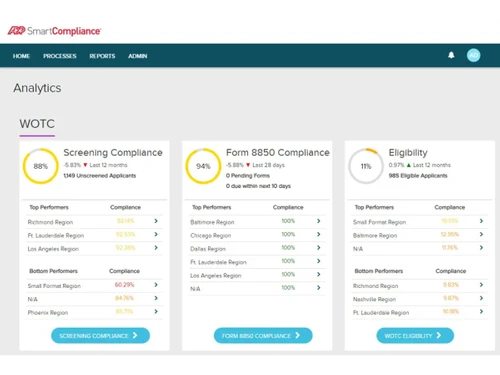The width and height of the screenshot is (500, 375).
Task: Open the Admin menu
Action: 138,56
